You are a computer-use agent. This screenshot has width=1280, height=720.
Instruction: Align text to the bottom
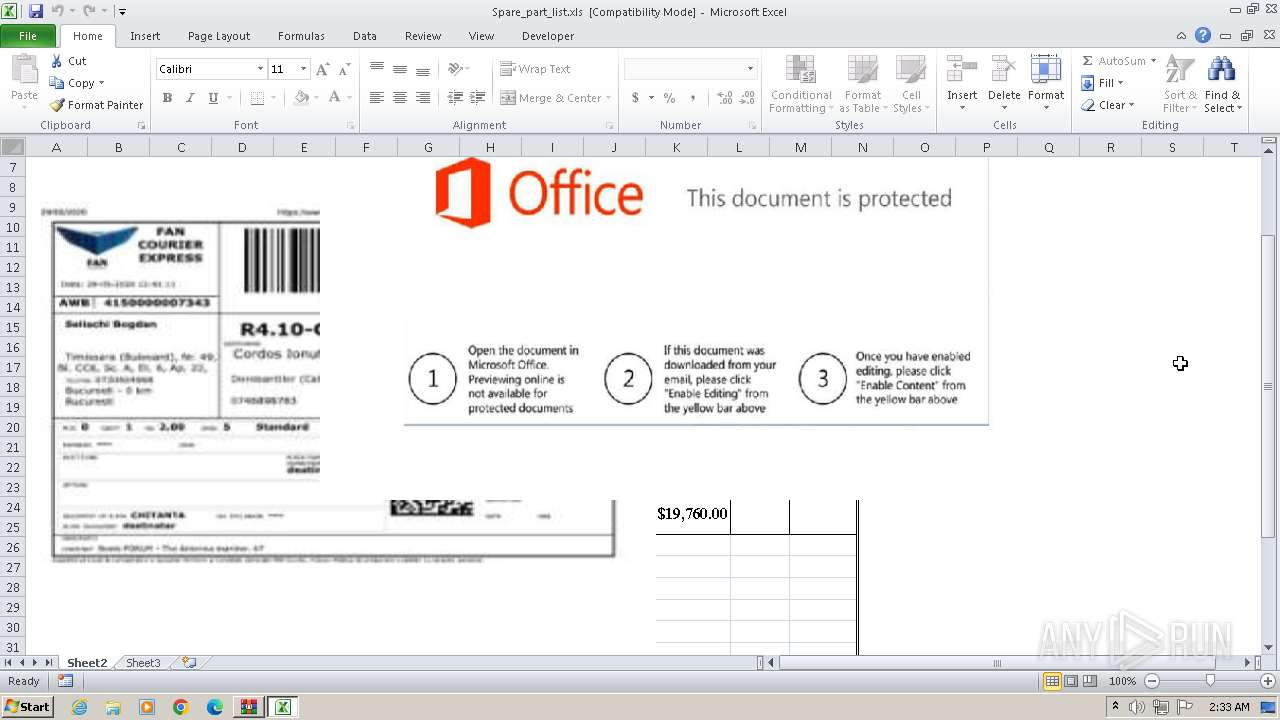pos(423,69)
